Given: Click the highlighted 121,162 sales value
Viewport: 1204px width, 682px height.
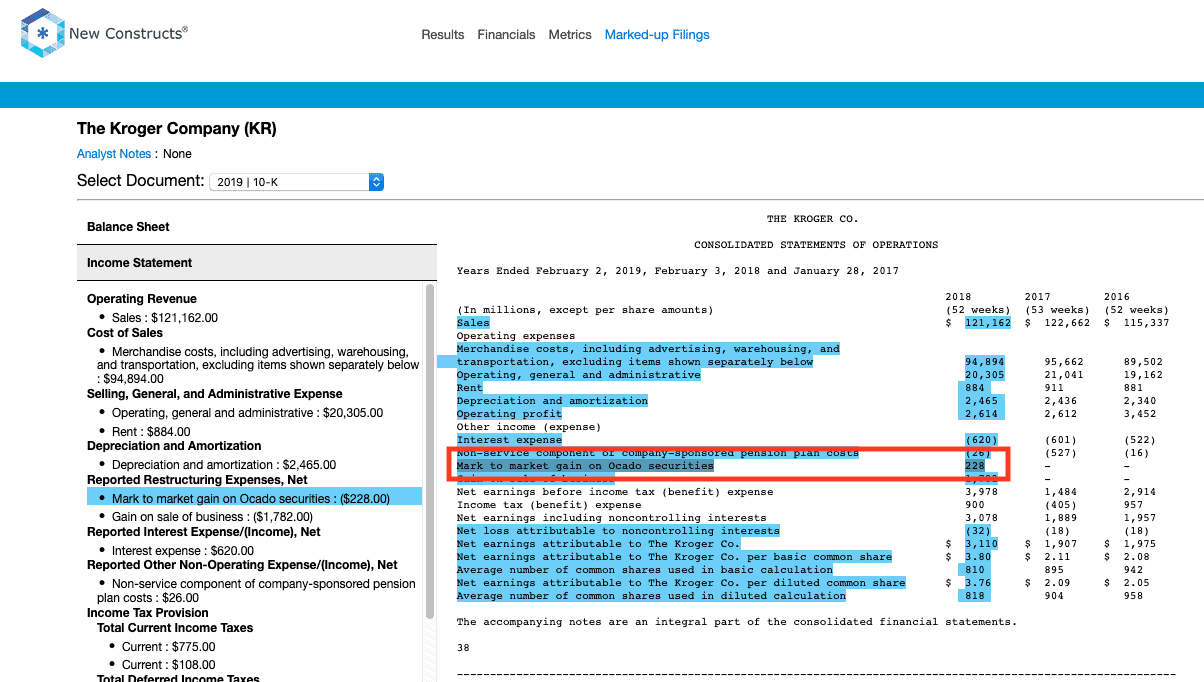Looking at the screenshot, I should tap(988, 323).
